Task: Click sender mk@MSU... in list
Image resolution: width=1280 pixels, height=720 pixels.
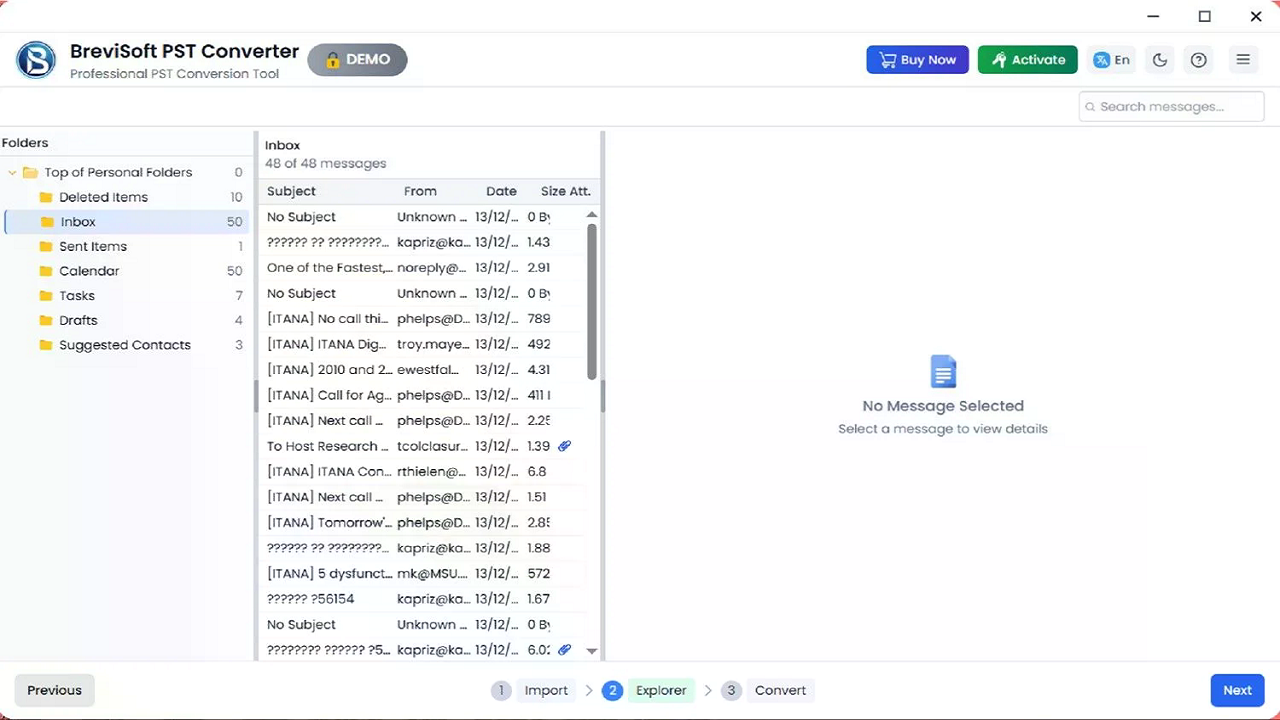Action: click(432, 574)
